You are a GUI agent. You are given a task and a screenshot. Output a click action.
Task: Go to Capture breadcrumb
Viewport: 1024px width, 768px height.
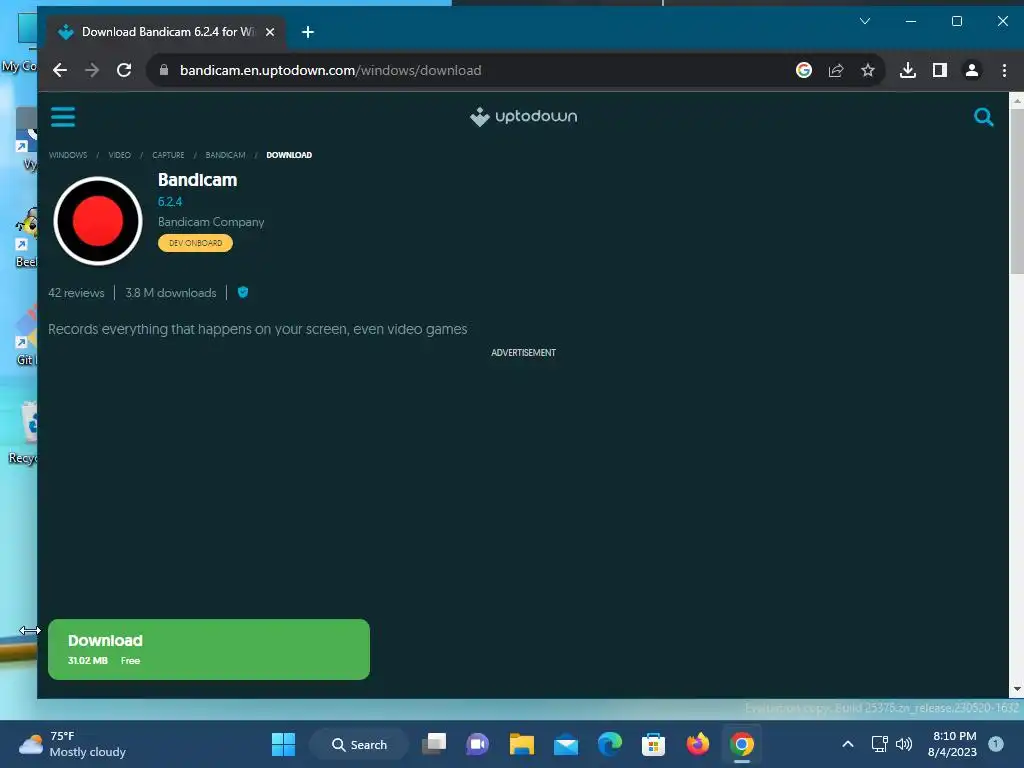click(x=168, y=155)
